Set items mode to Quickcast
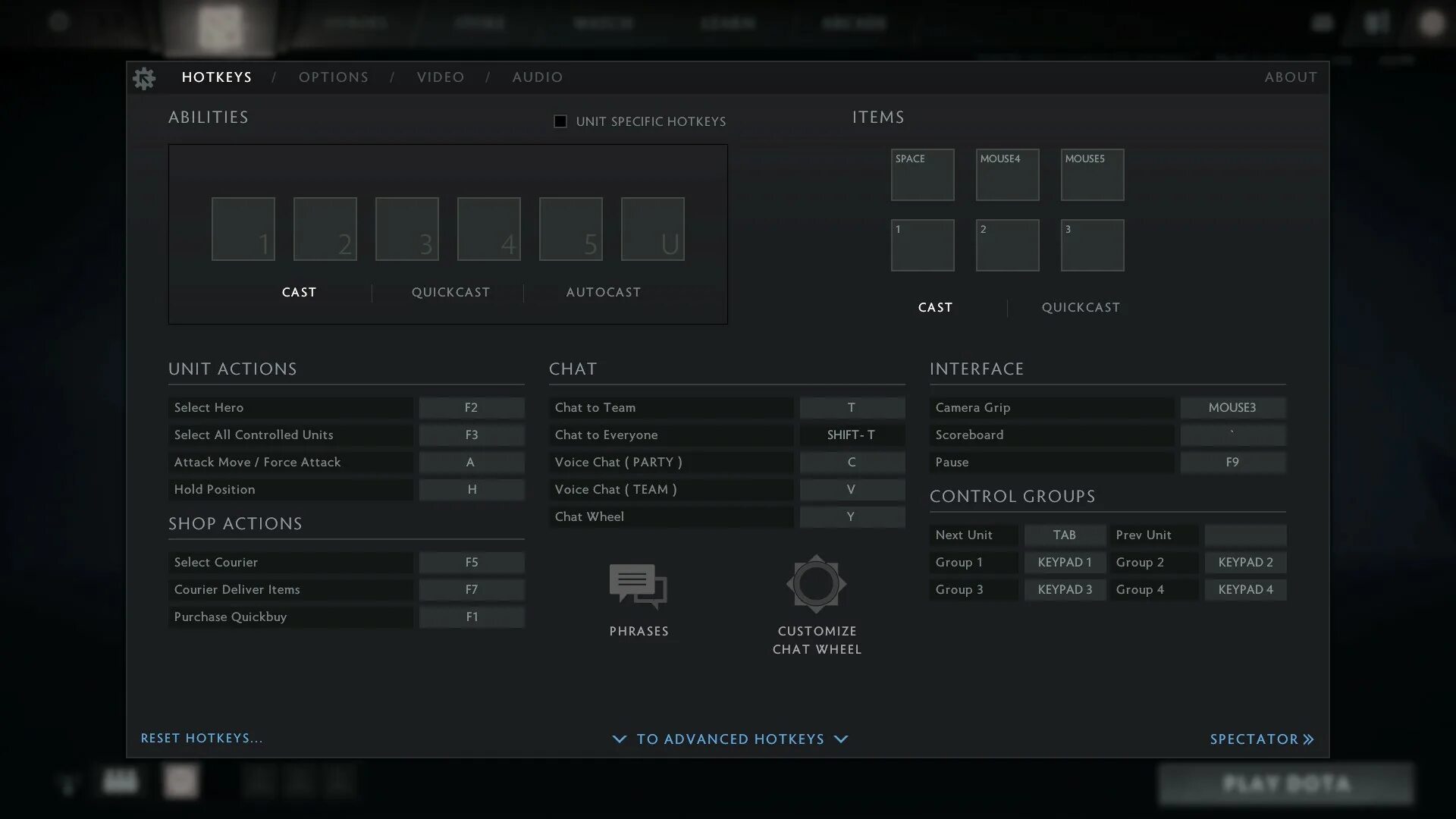Screen dimensions: 1456x819 pos(1080,308)
